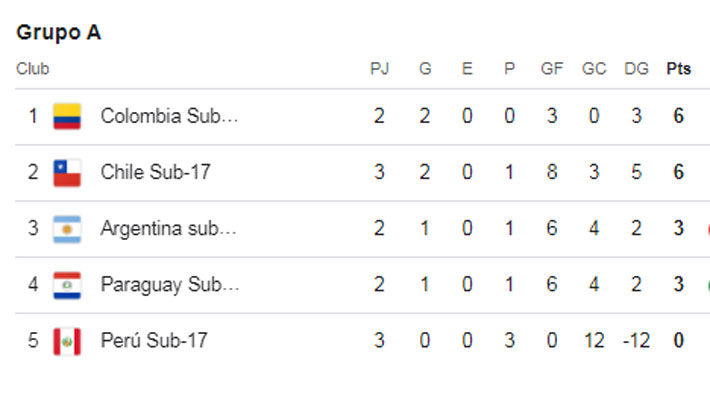Click the GF column header
The height and width of the screenshot is (399, 710).
tap(552, 69)
